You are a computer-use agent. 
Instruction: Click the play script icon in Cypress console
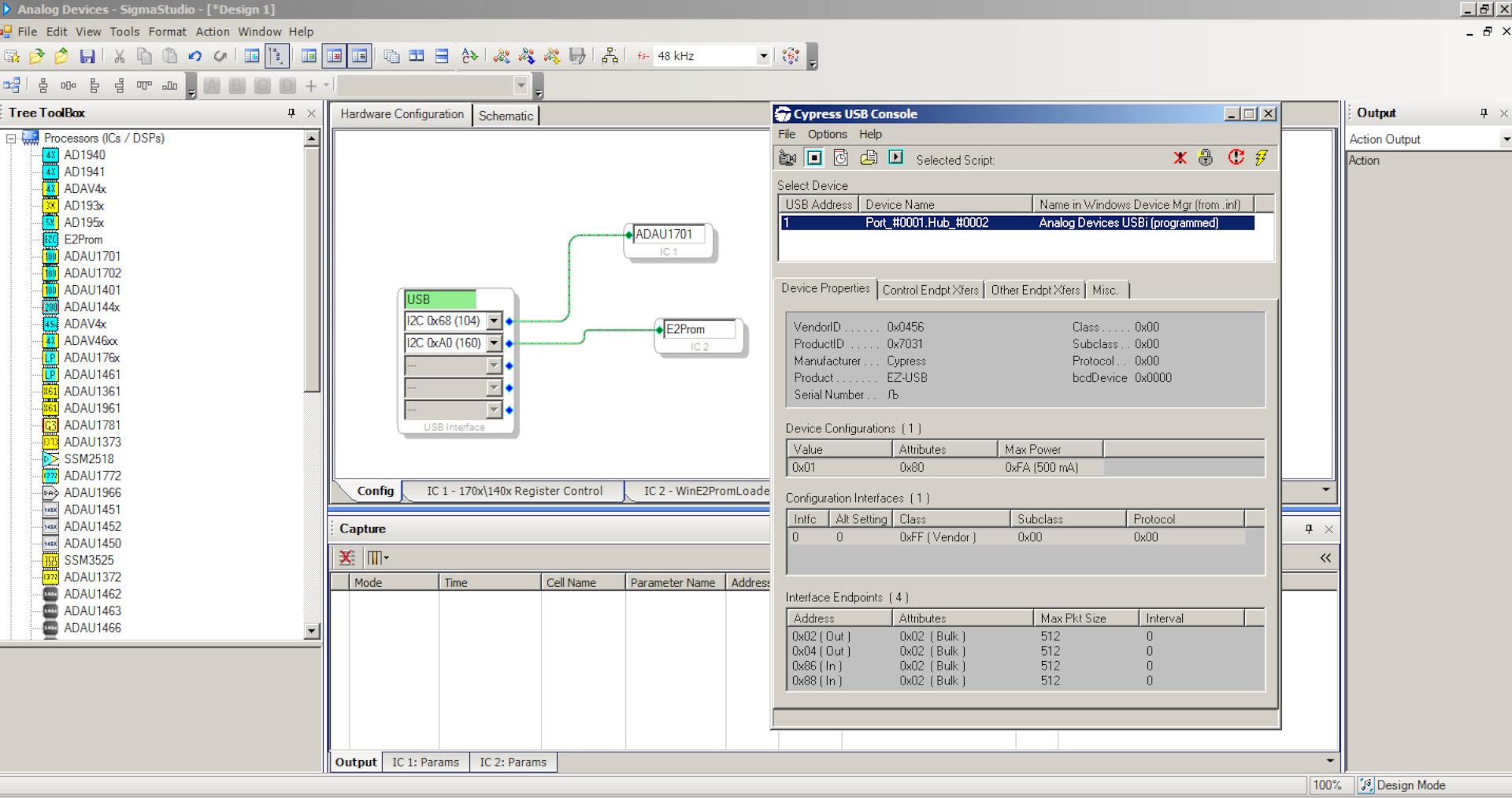(x=895, y=158)
